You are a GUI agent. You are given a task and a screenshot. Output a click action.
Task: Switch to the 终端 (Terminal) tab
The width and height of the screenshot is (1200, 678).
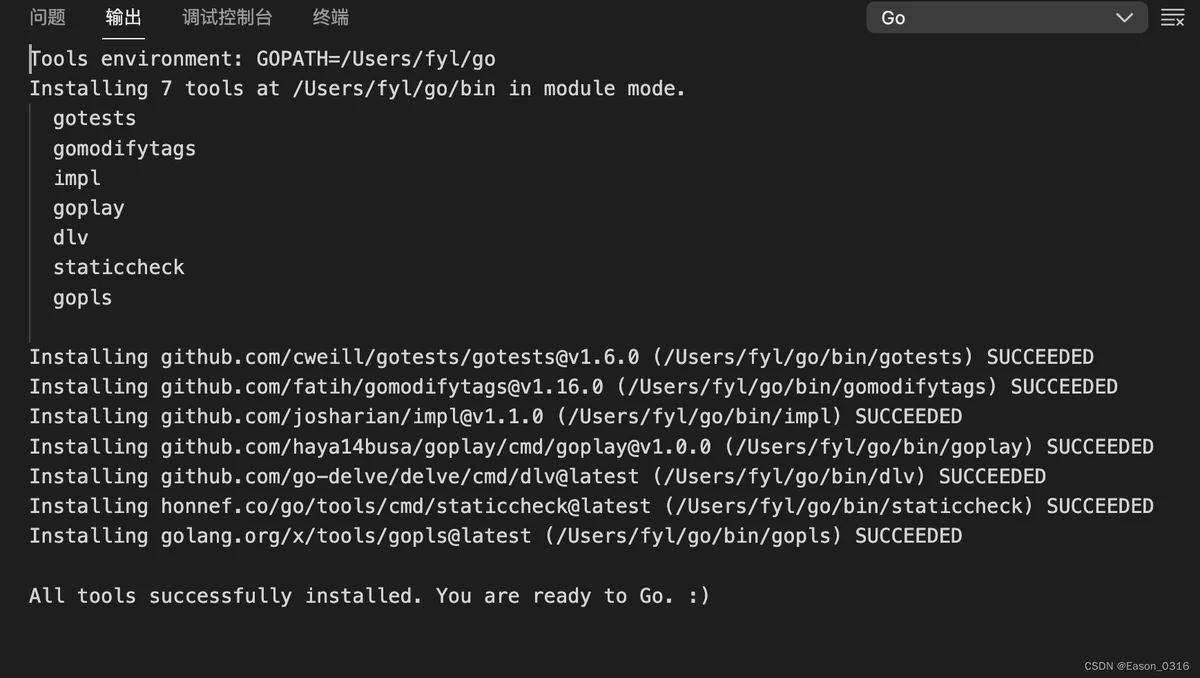(x=331, y=18)
